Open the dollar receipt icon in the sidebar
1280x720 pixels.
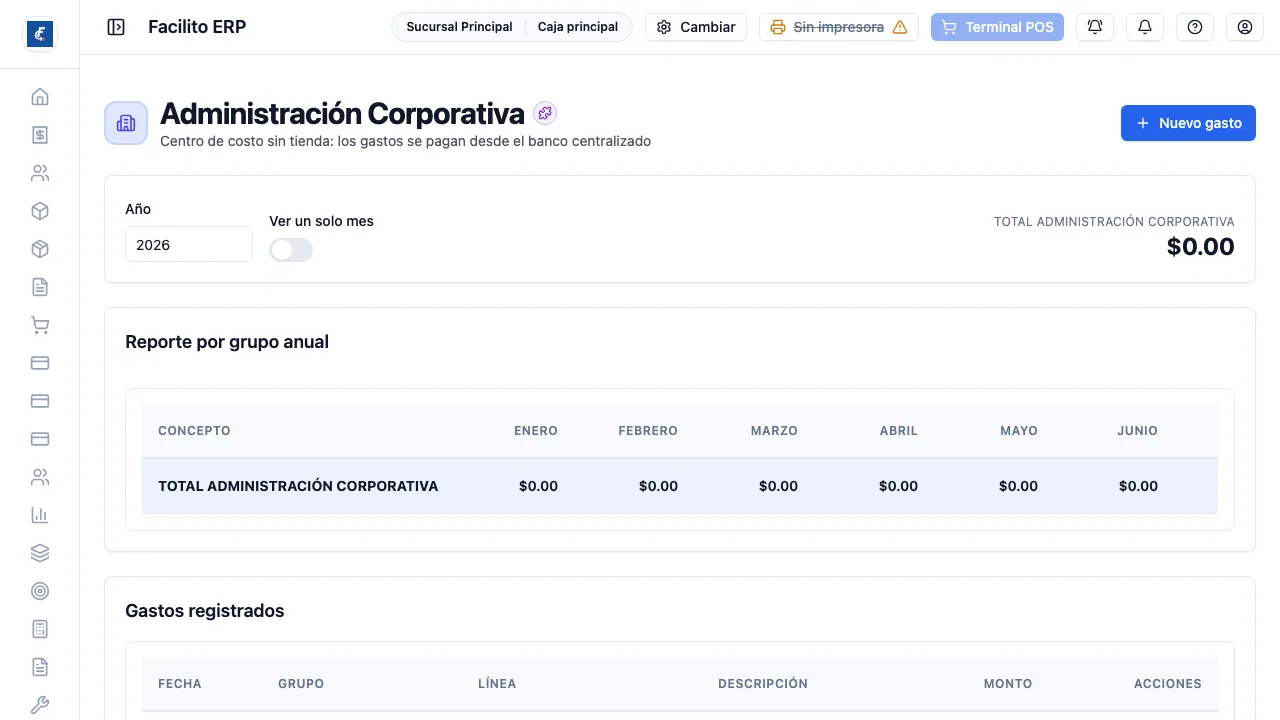[40, 135]
